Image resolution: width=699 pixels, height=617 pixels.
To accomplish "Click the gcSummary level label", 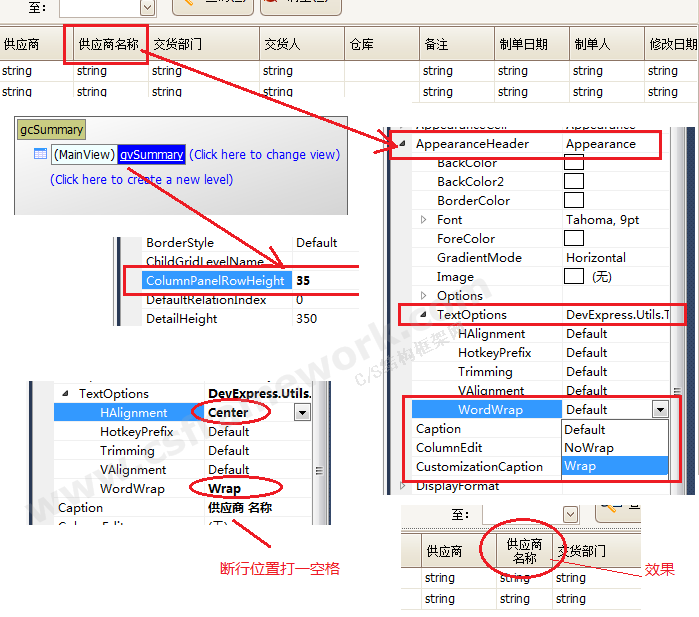I will click(51, 130).
